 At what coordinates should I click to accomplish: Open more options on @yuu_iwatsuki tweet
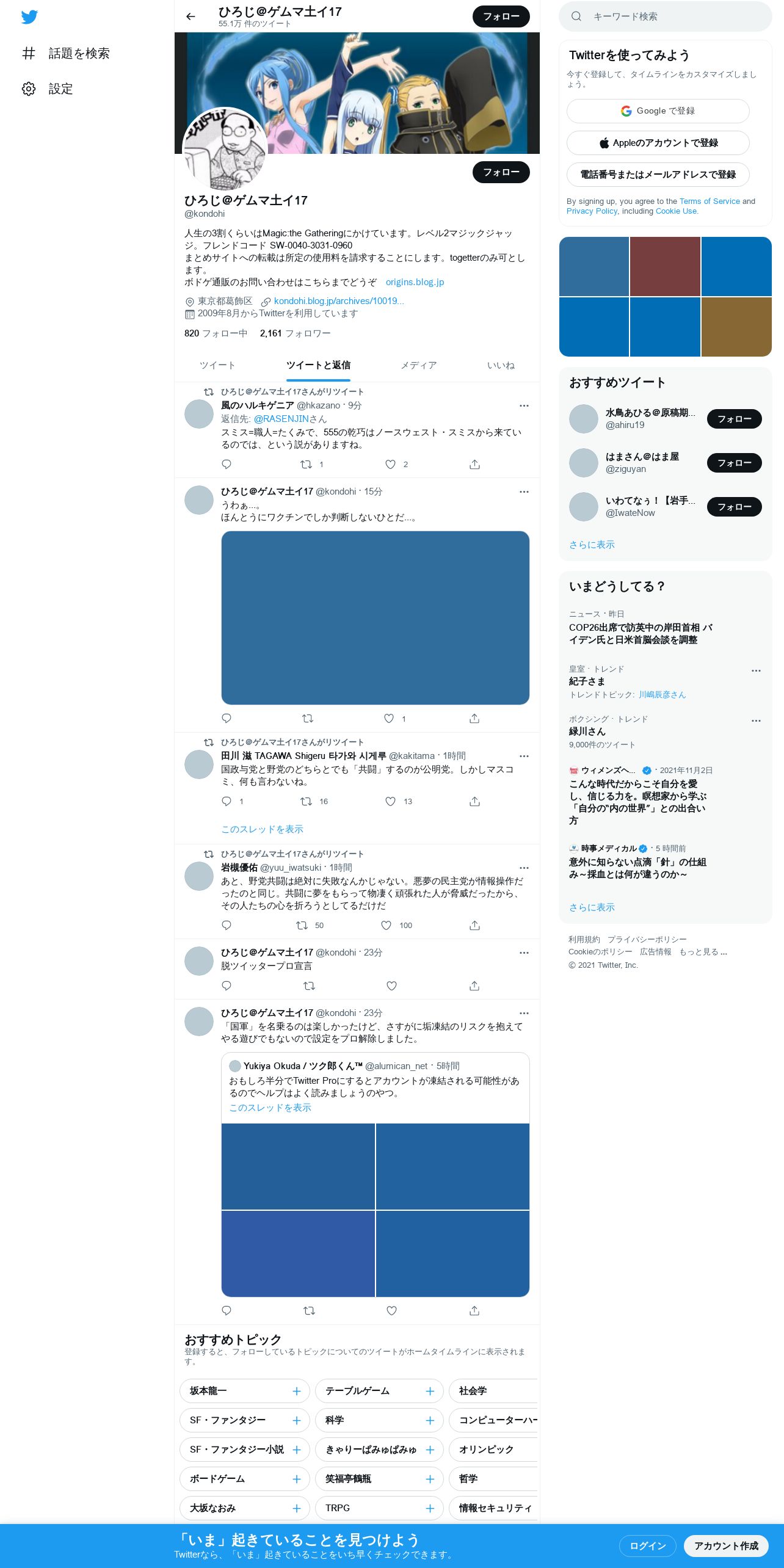pyautogui.click(x=524, y=868)
